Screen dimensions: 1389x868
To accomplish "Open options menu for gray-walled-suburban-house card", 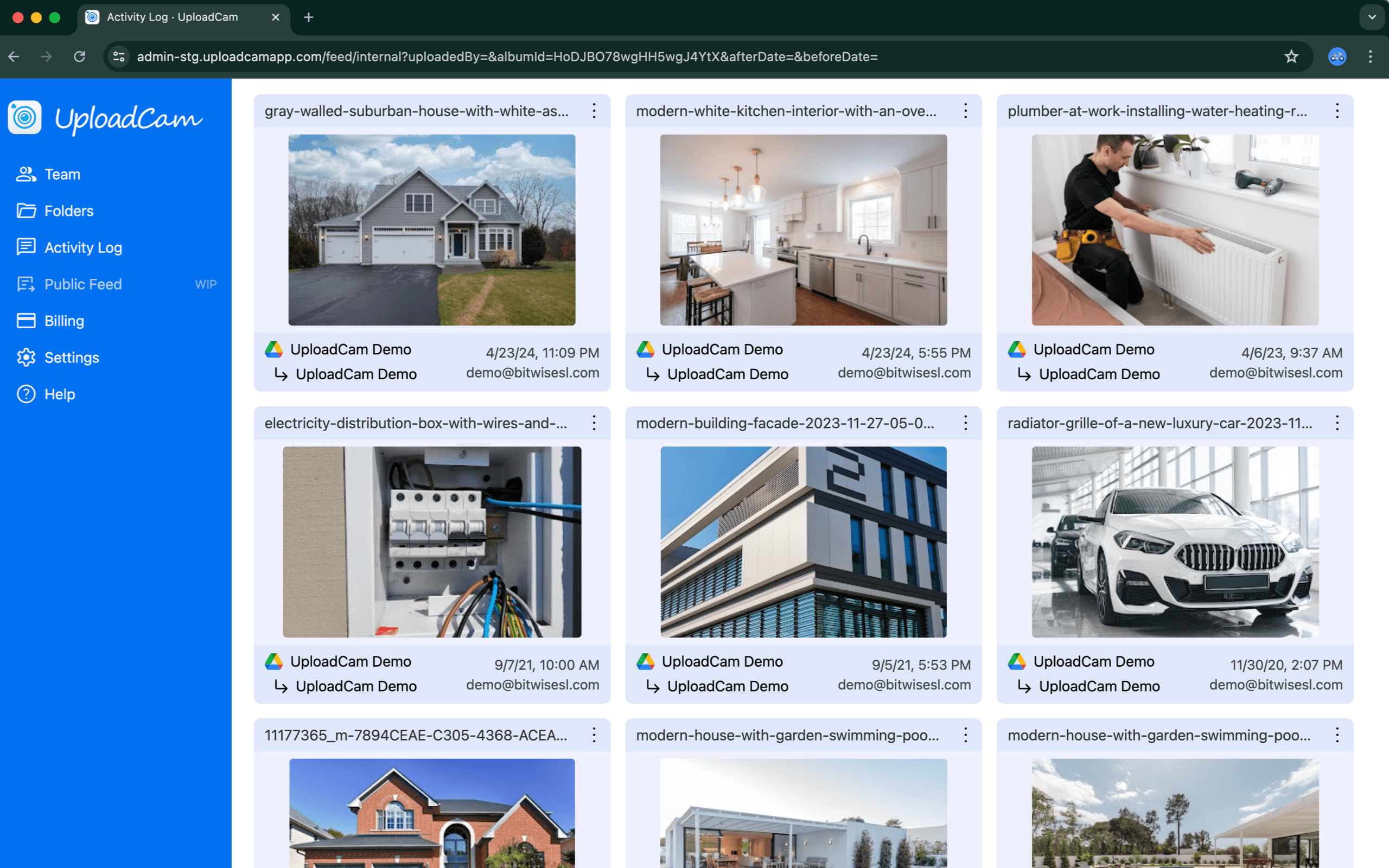I will click(x=594, y=111).
